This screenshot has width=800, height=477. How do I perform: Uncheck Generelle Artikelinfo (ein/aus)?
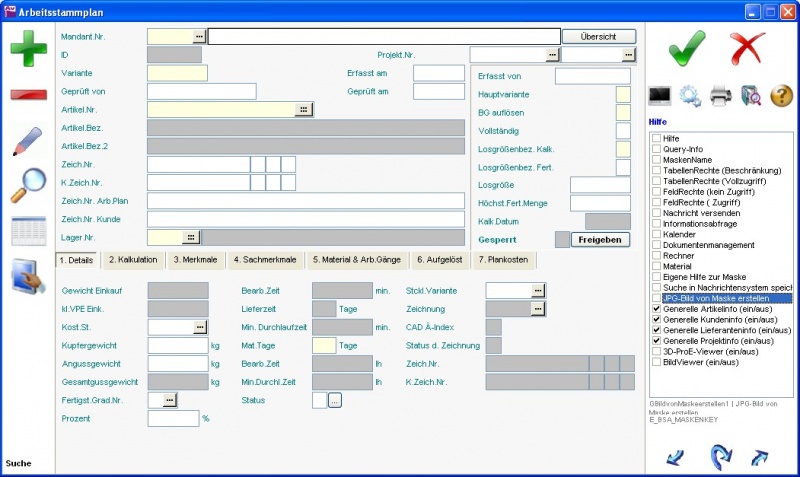(656, 310)
